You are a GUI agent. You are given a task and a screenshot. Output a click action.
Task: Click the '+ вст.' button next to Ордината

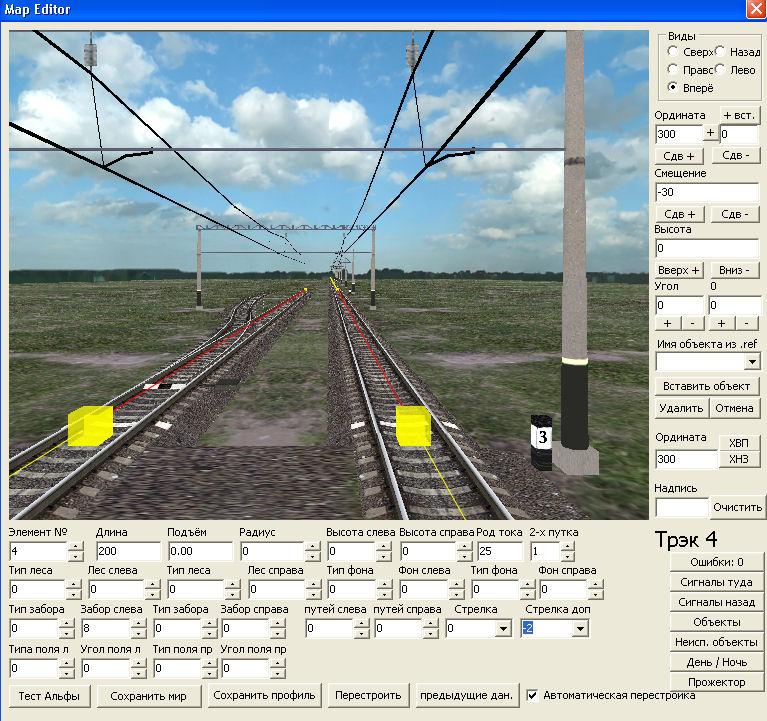pos(738,115)
